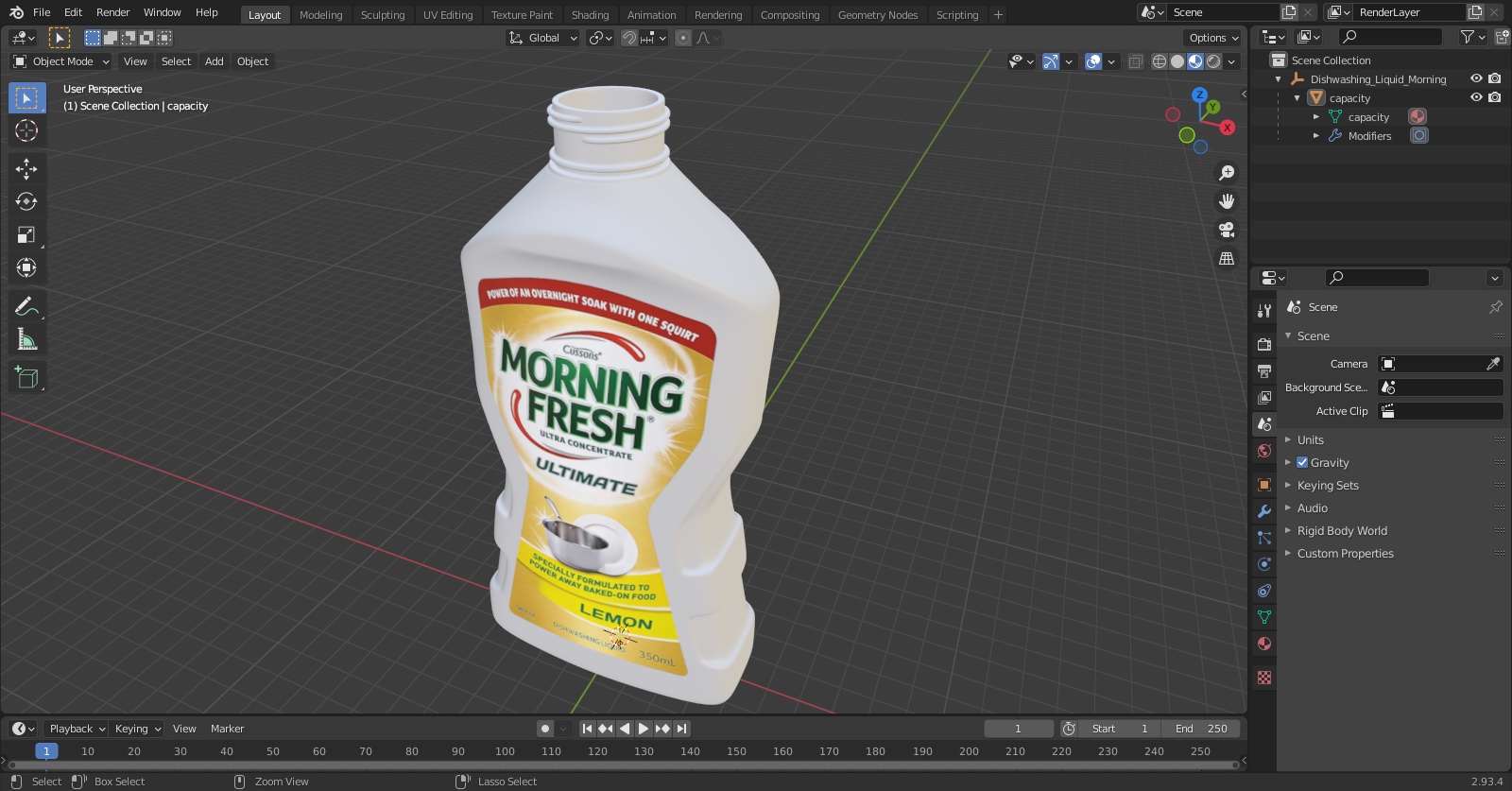Play the animation forward
Image resolution: width=1512 pixels, height=791 pixels.
pyautogui.click(x=644, y=729)
